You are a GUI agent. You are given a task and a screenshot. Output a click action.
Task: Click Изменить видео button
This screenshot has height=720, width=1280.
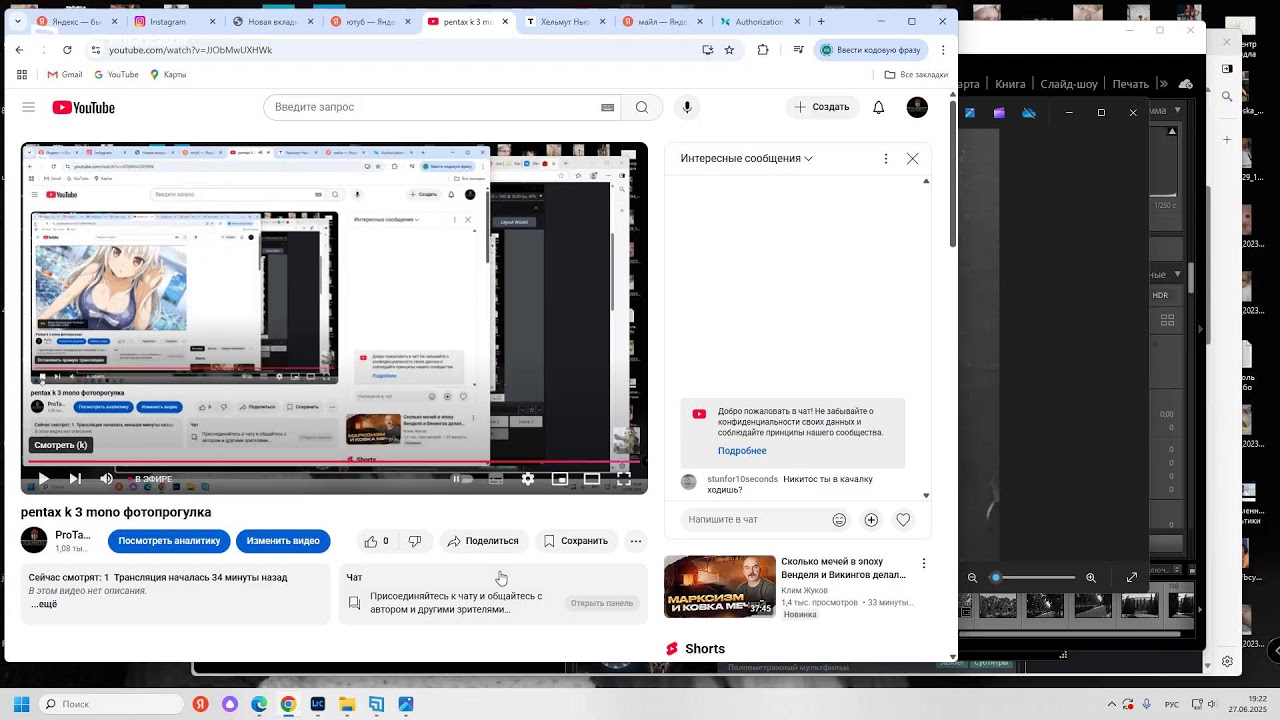283,541
